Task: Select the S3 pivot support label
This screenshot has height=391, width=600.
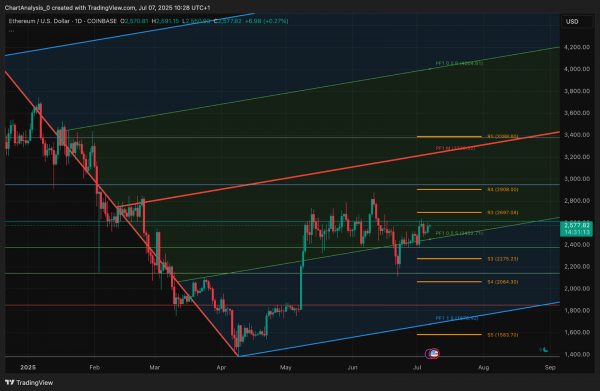Action: 503,259
